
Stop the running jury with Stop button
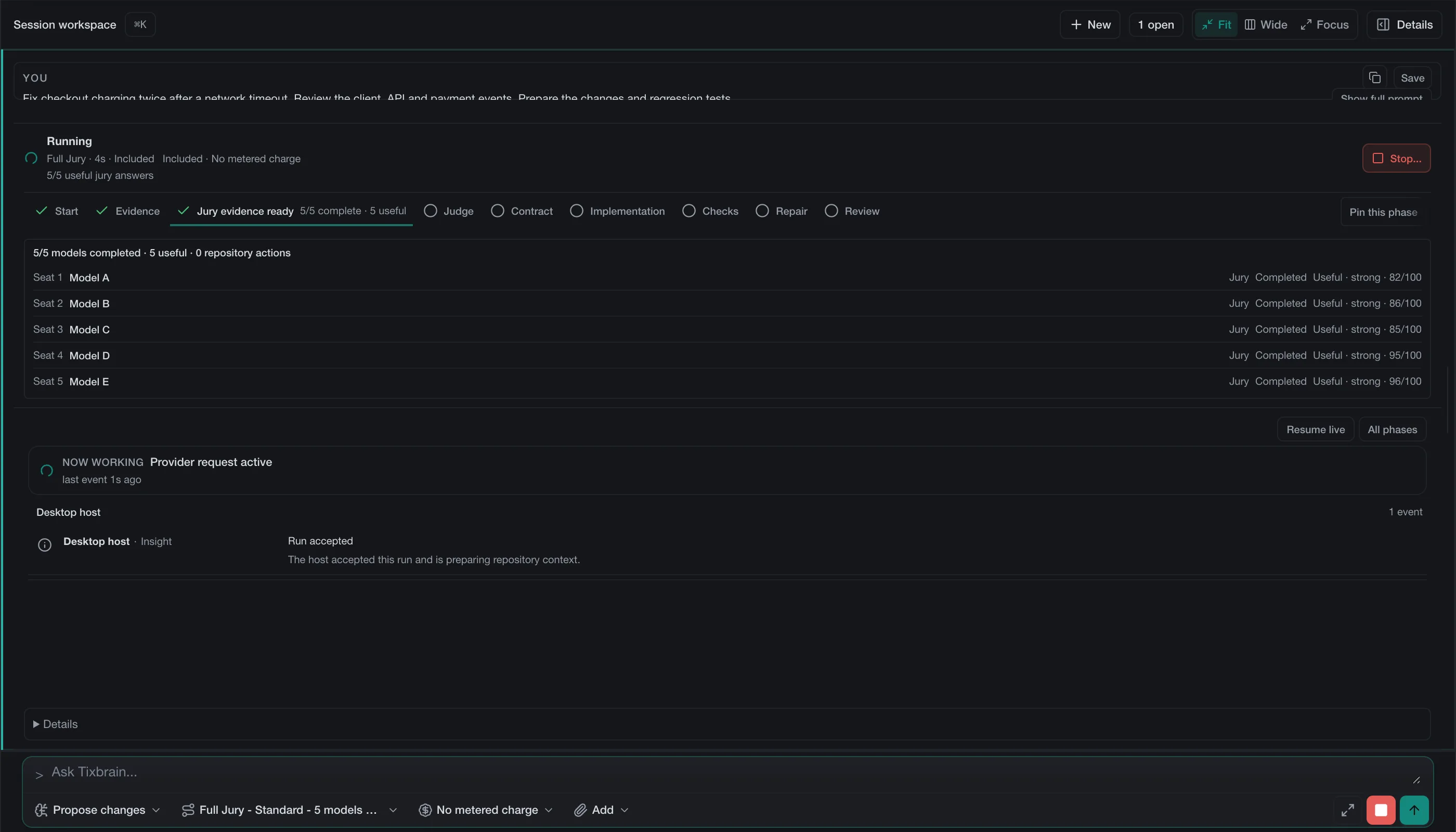click(x=1396, y=158)
